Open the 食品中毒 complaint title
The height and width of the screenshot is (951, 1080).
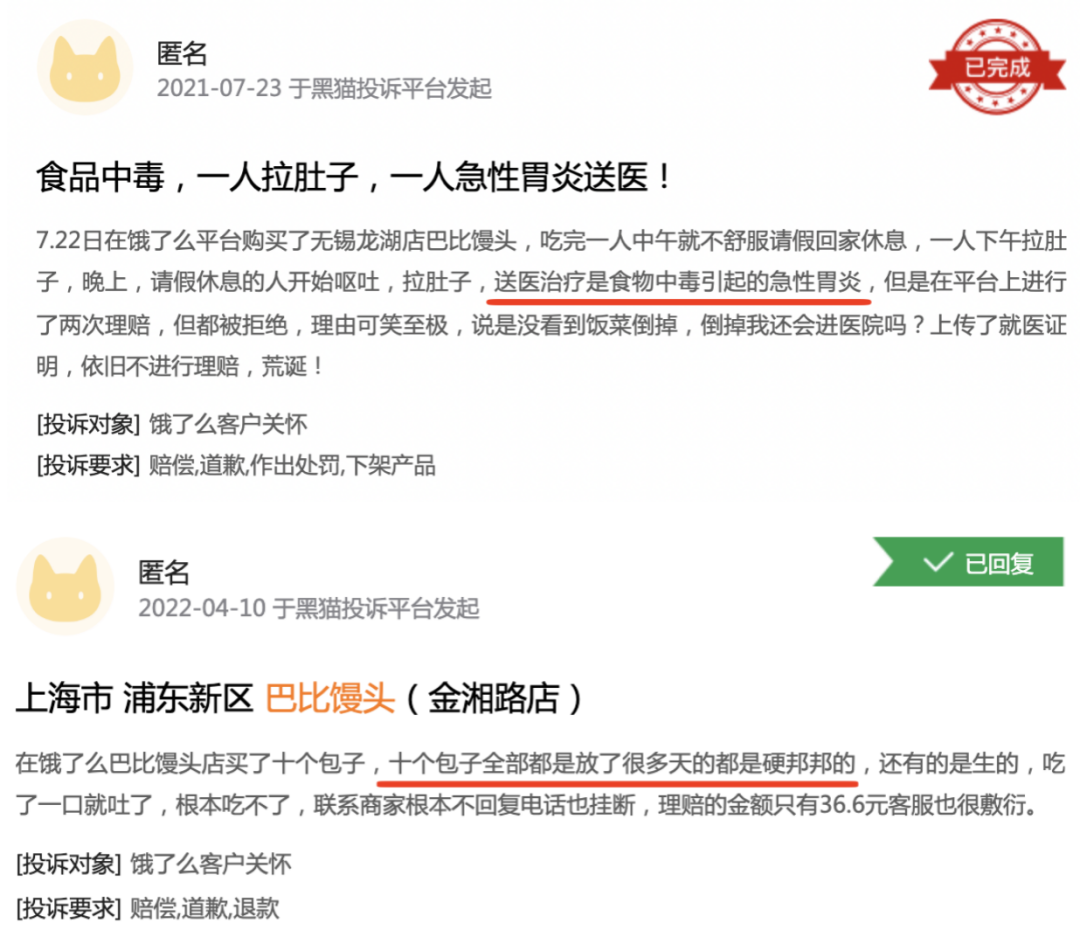coord(355,178)
